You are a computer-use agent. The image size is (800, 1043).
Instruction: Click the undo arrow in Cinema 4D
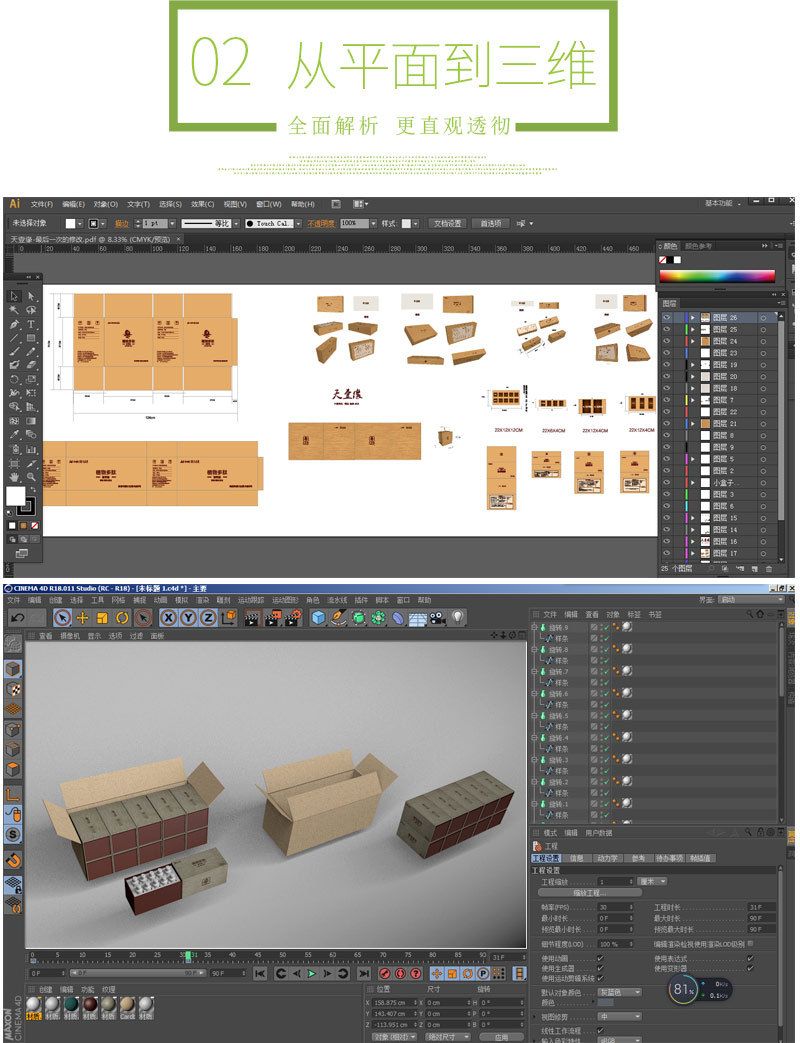pos(17,618)
